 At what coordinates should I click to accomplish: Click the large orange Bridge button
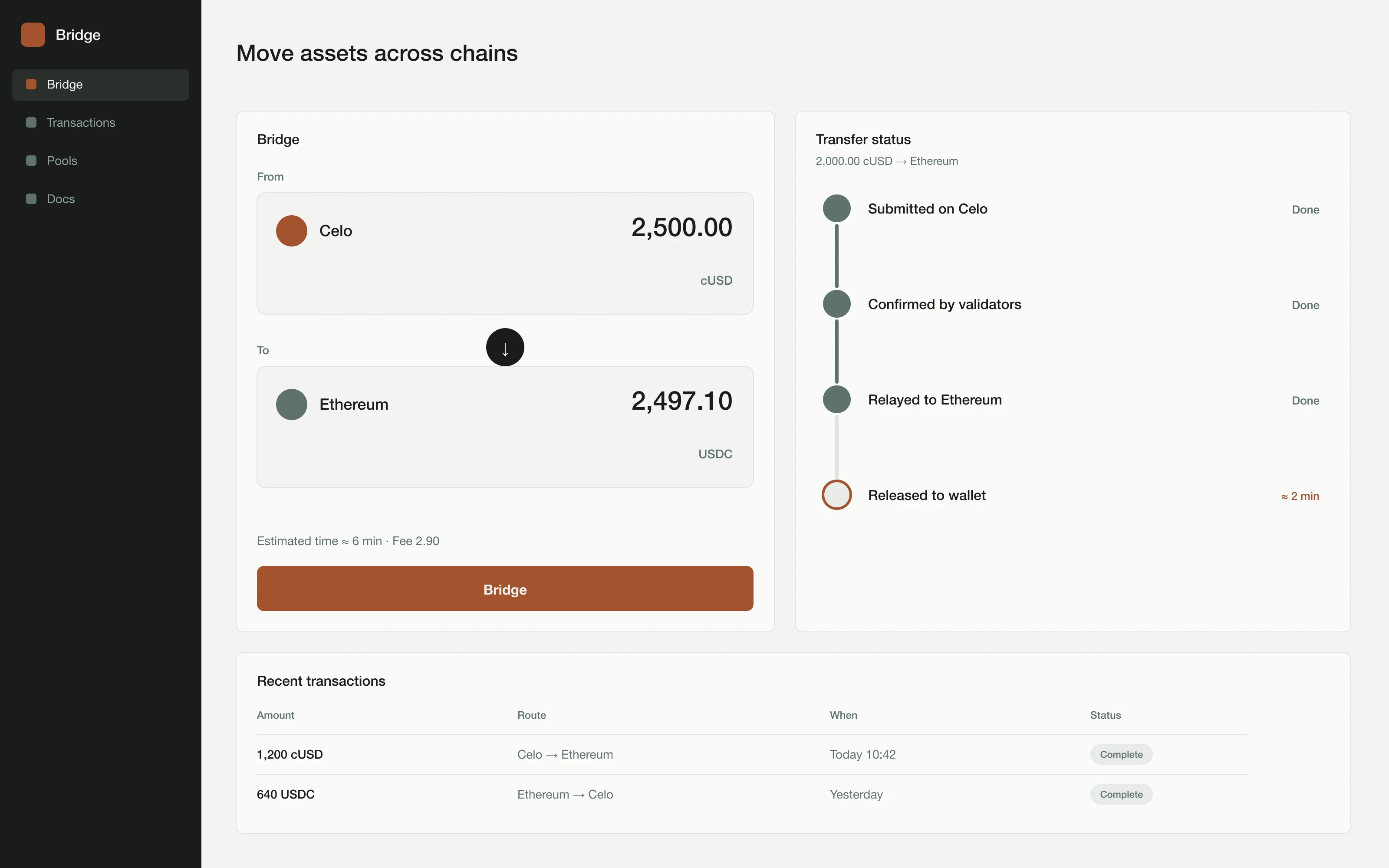point(505,589)
